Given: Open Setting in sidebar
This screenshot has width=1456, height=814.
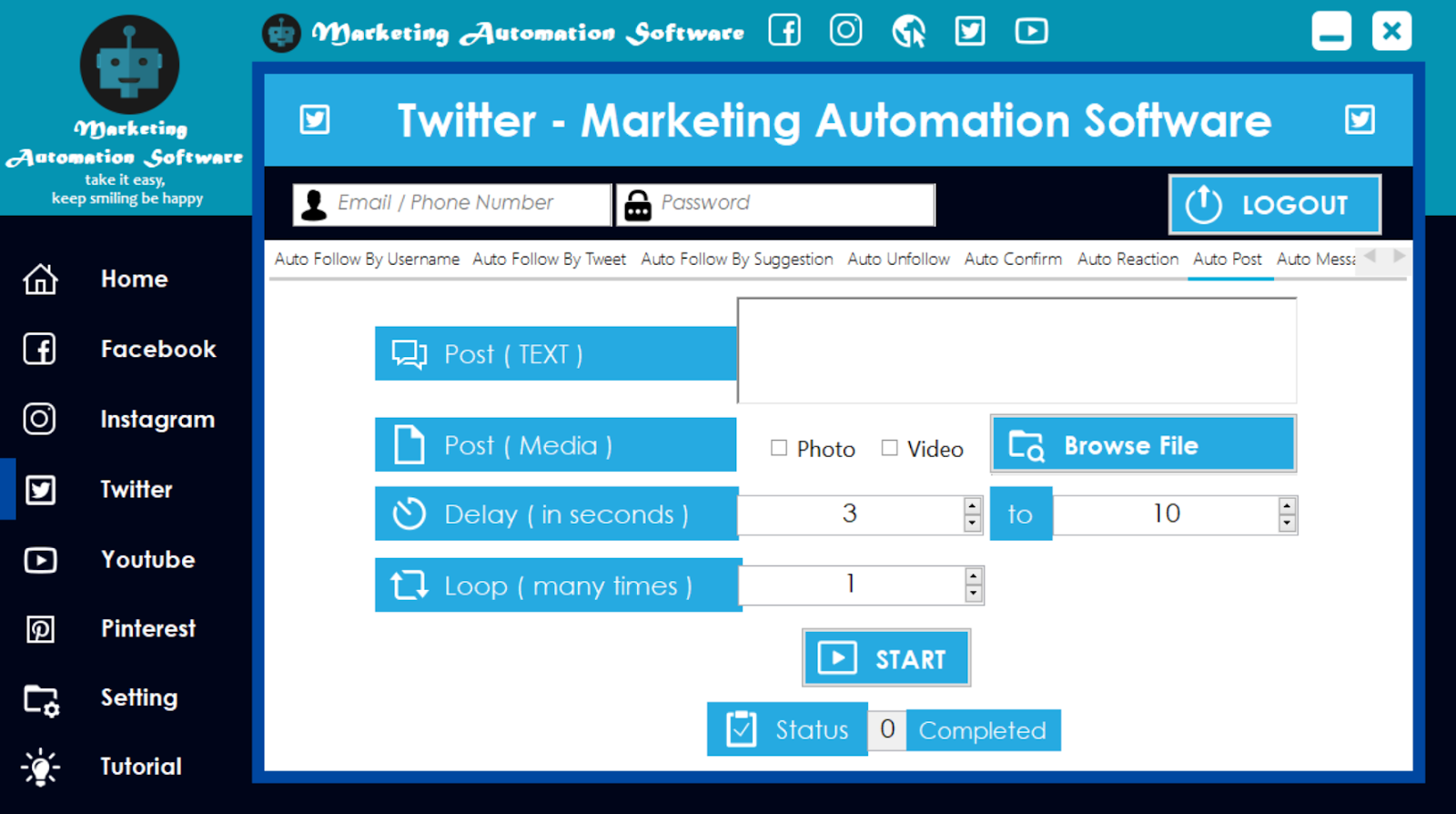Looking at the screenshot, I should [x=138, y=697].
